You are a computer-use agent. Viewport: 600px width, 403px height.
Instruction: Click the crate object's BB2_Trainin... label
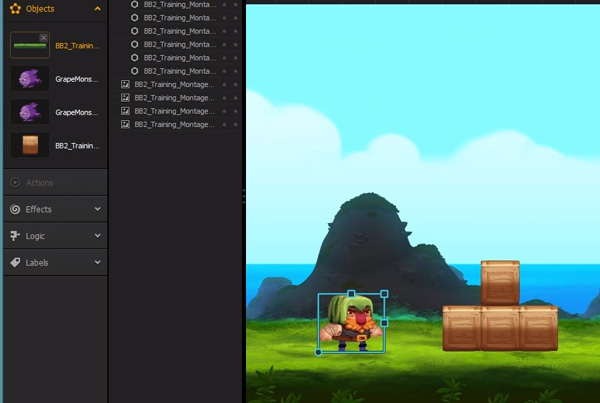point(77,146)
